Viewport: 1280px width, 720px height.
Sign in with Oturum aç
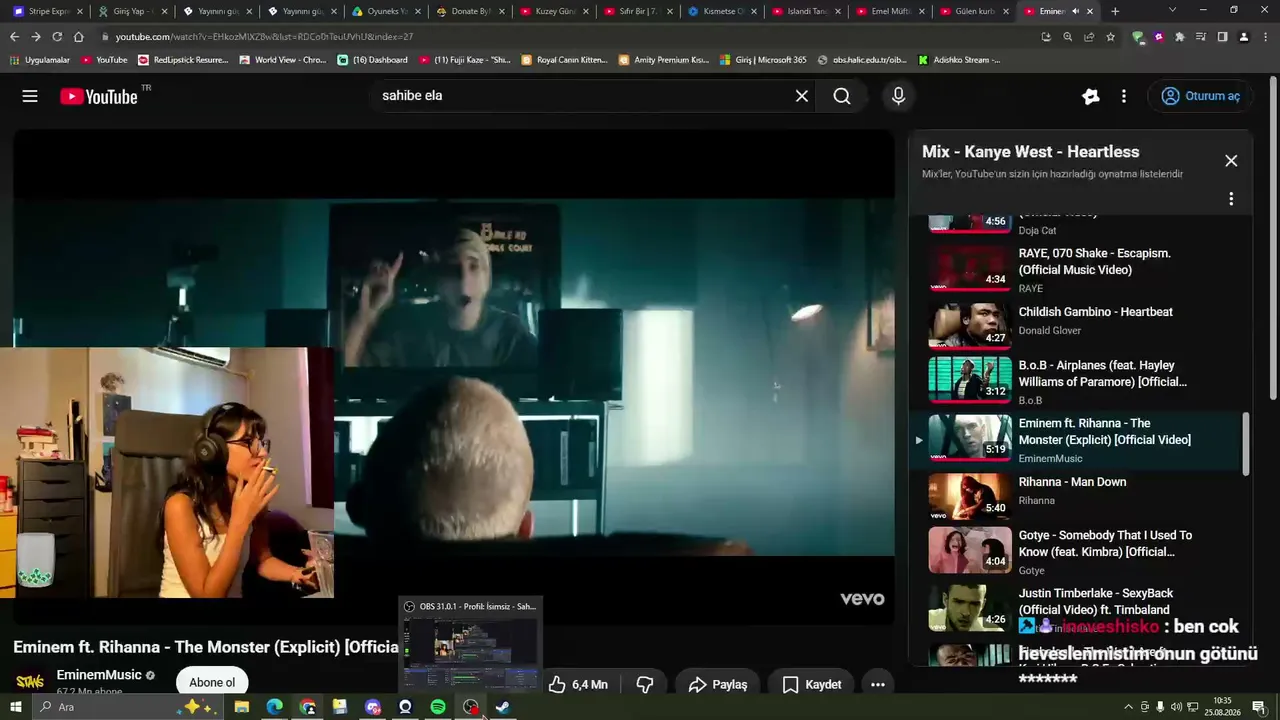coord(1201,96)
